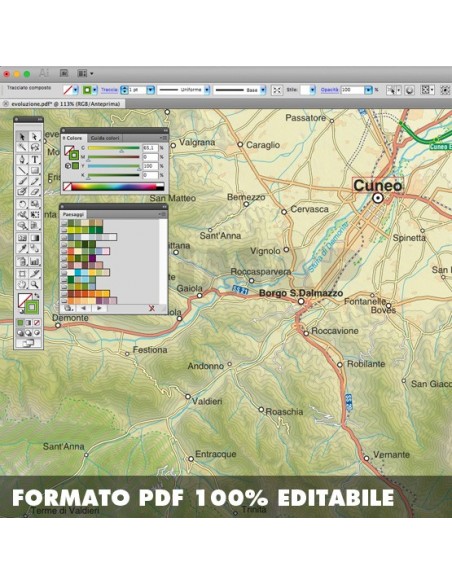Pick the Eraser tool
Image resolution: width=452 pixels, height=584 pixels.
pos(34,192)
